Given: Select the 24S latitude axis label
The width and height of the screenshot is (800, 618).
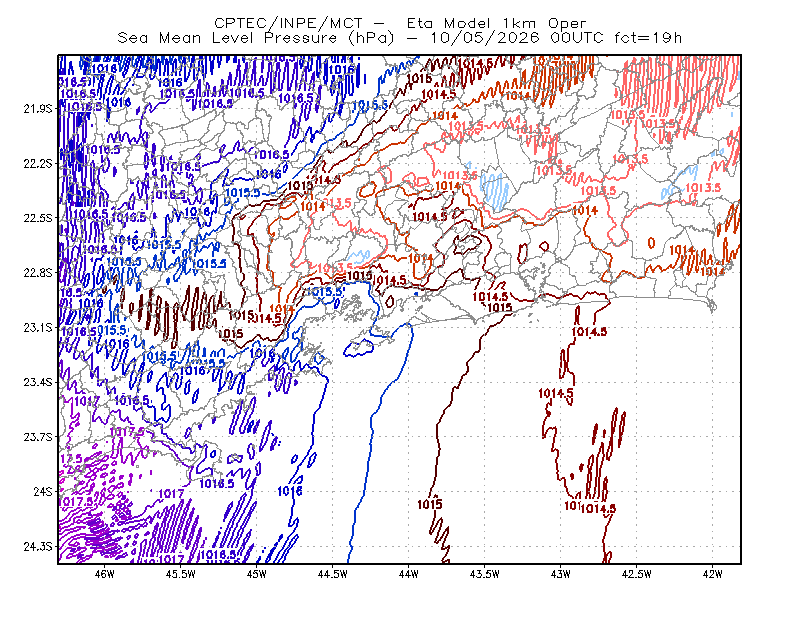Looking at the screenshot, I should (43, 492).
